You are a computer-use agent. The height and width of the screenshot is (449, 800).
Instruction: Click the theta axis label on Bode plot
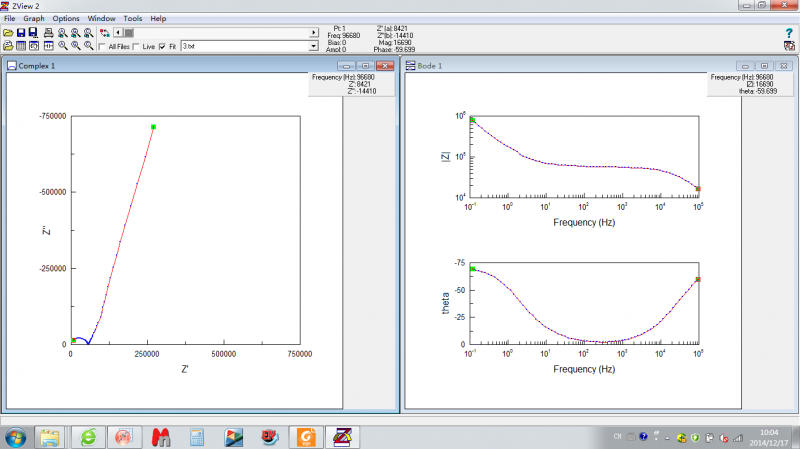(445, 303)
